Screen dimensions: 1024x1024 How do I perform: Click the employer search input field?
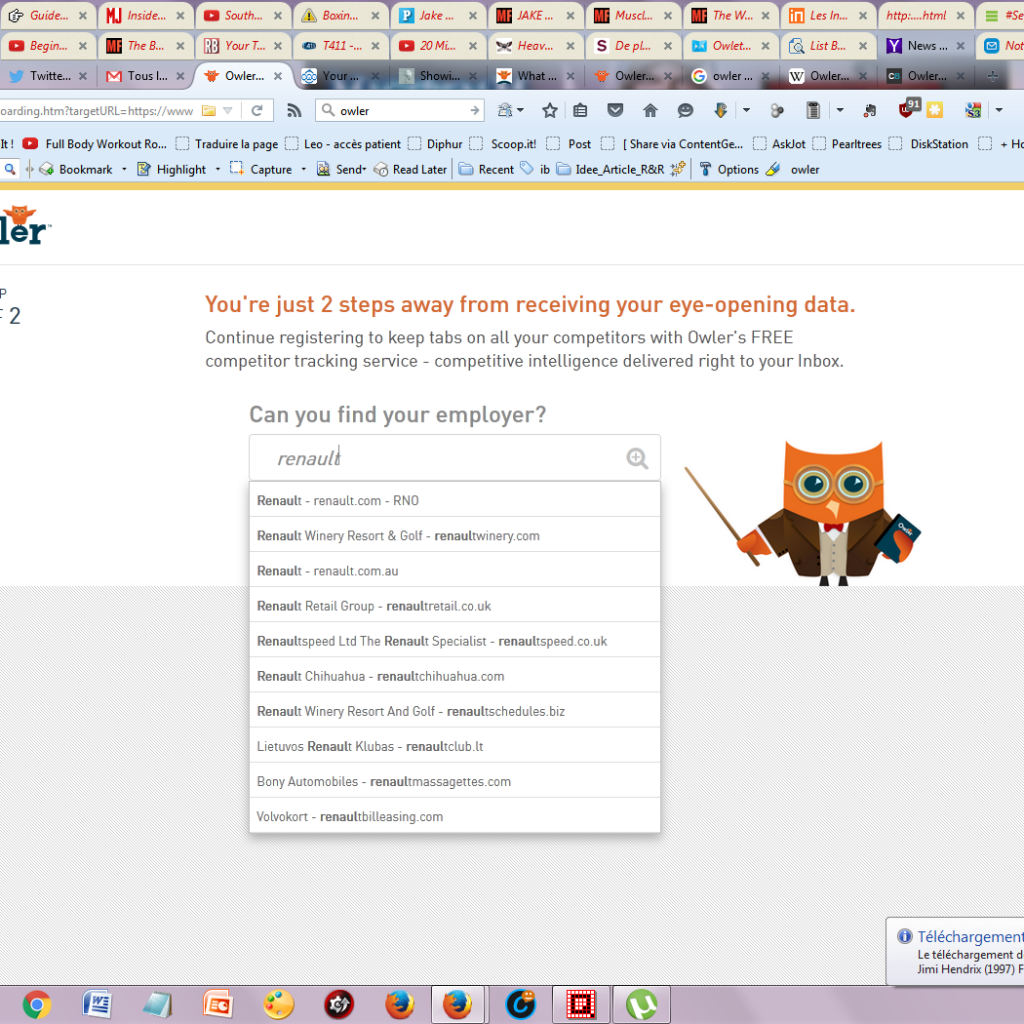click(x=455, y=458)
